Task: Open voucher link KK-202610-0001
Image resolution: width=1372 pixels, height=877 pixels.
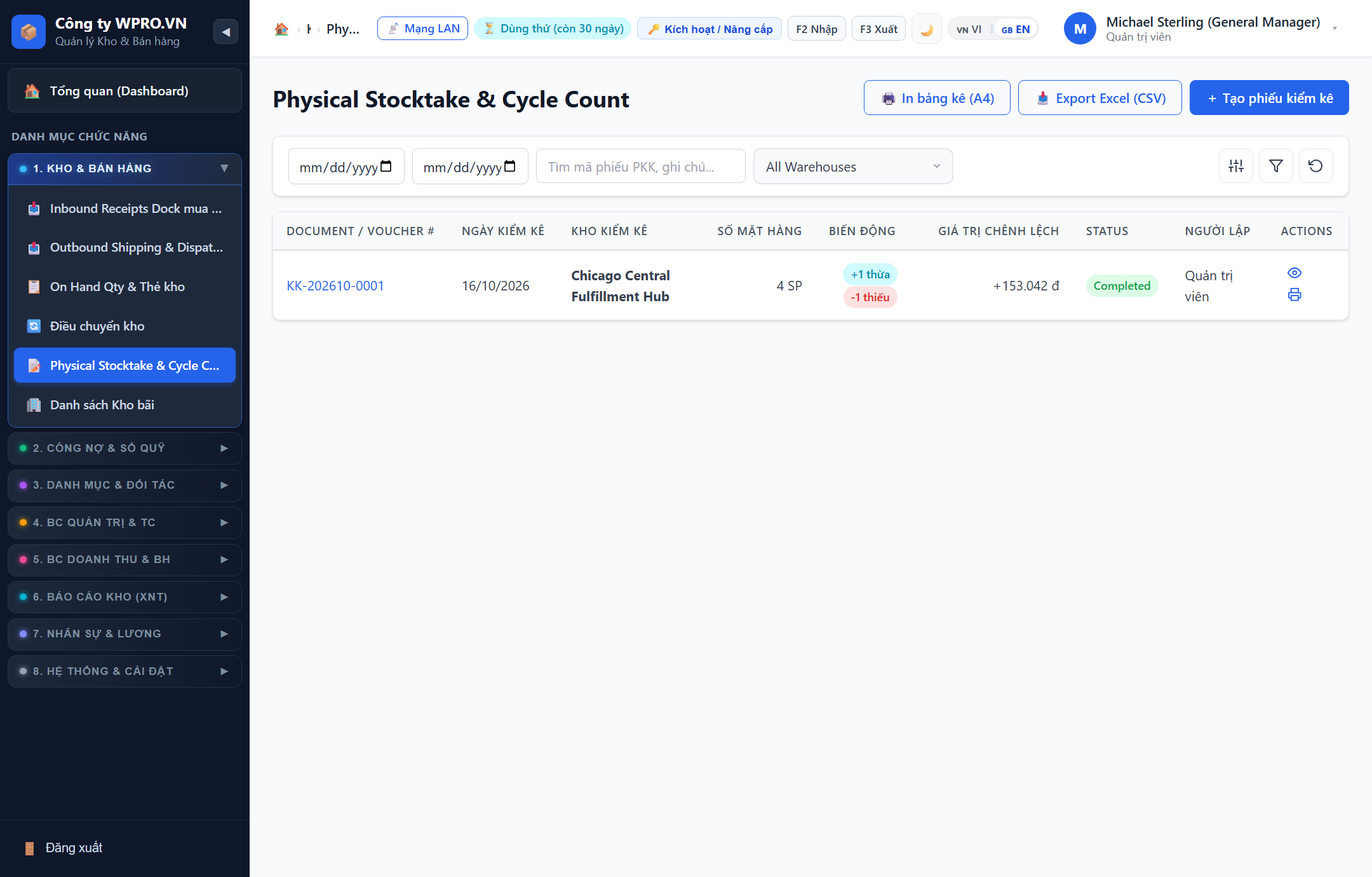Action: 335,286
